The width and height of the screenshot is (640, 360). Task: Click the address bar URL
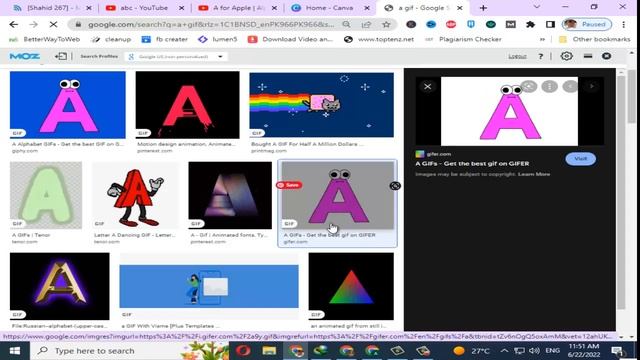pyautogui.click(x=211, y=24)
